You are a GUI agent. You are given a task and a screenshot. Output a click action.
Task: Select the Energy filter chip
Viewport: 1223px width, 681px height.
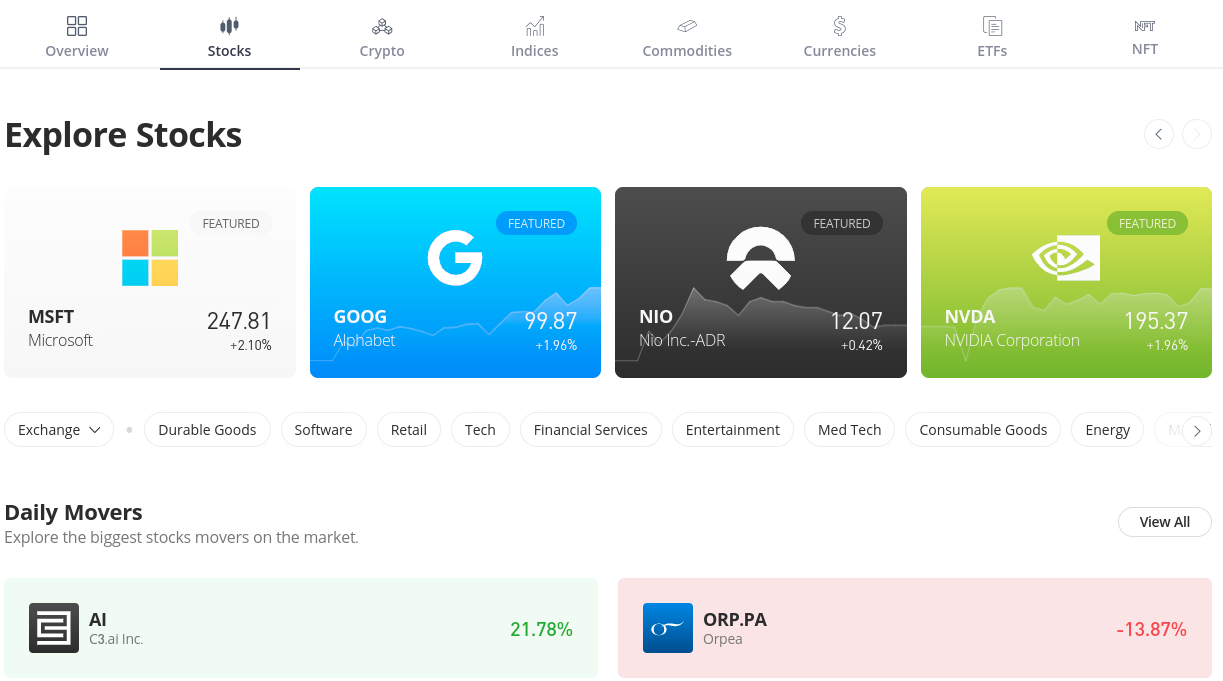point(1108,430)
